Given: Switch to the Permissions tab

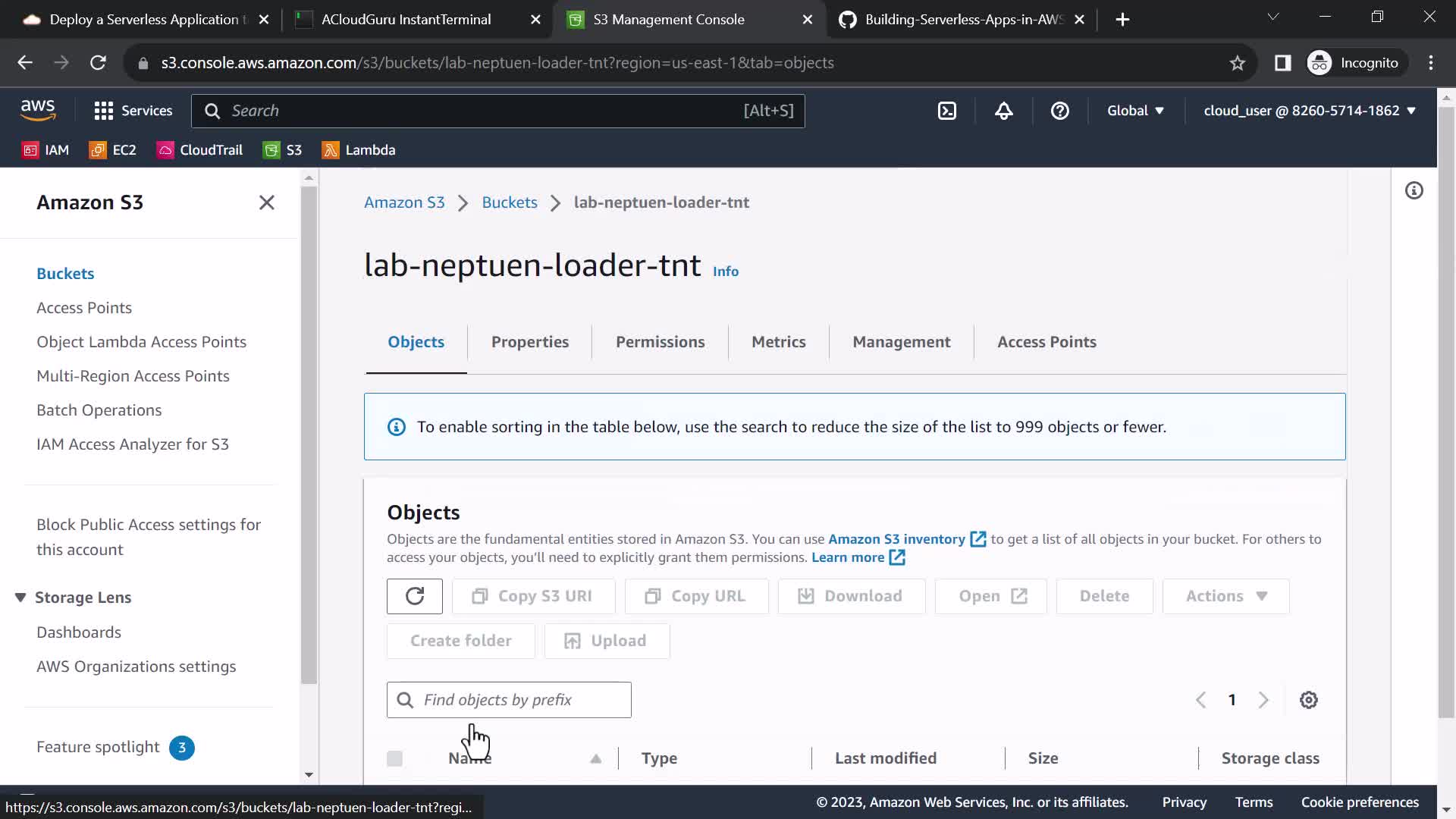Looking at the screenshot, I should tap(660, 342).
